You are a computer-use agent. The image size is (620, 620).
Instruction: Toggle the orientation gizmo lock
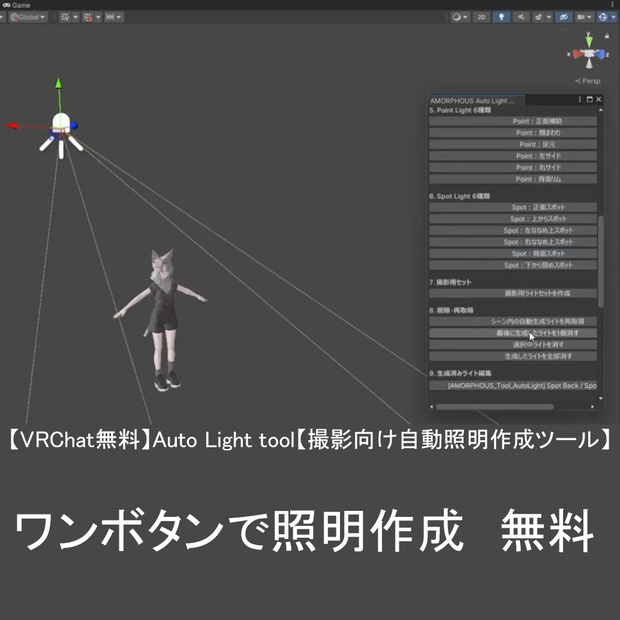607,36
